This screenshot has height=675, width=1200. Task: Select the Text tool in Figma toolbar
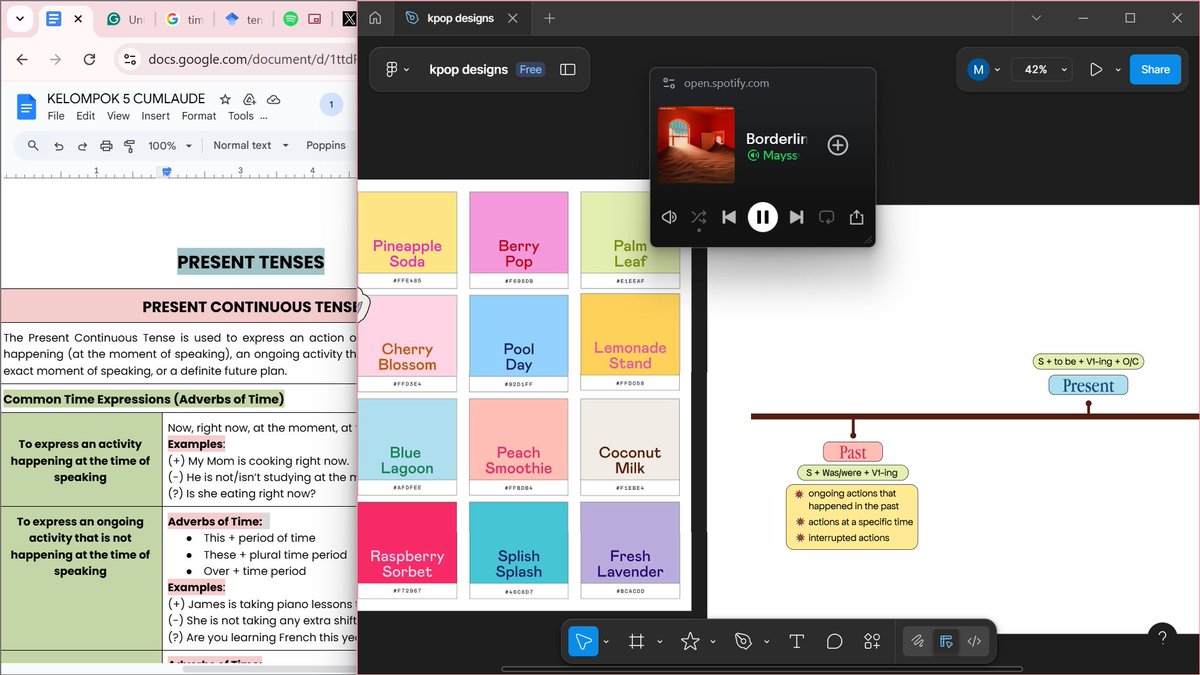(797, 642)
